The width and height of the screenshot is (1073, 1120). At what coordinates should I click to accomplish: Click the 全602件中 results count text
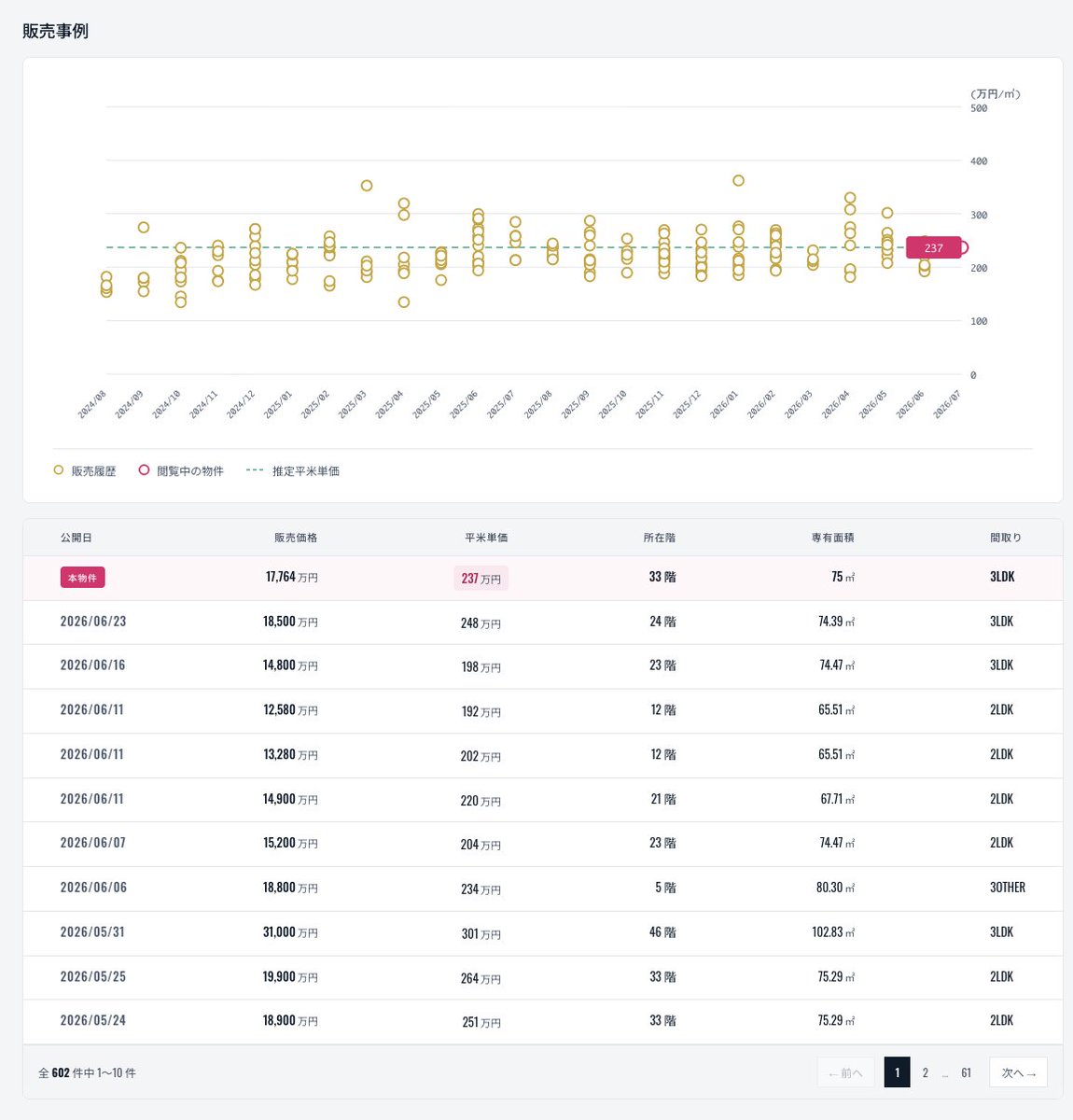87,1073
